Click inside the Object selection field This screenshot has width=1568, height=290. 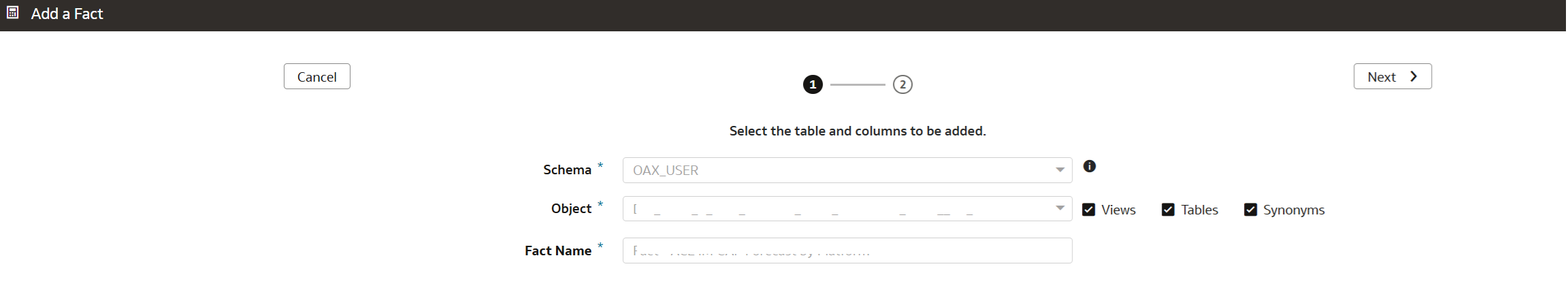click(x=847, y=209)
